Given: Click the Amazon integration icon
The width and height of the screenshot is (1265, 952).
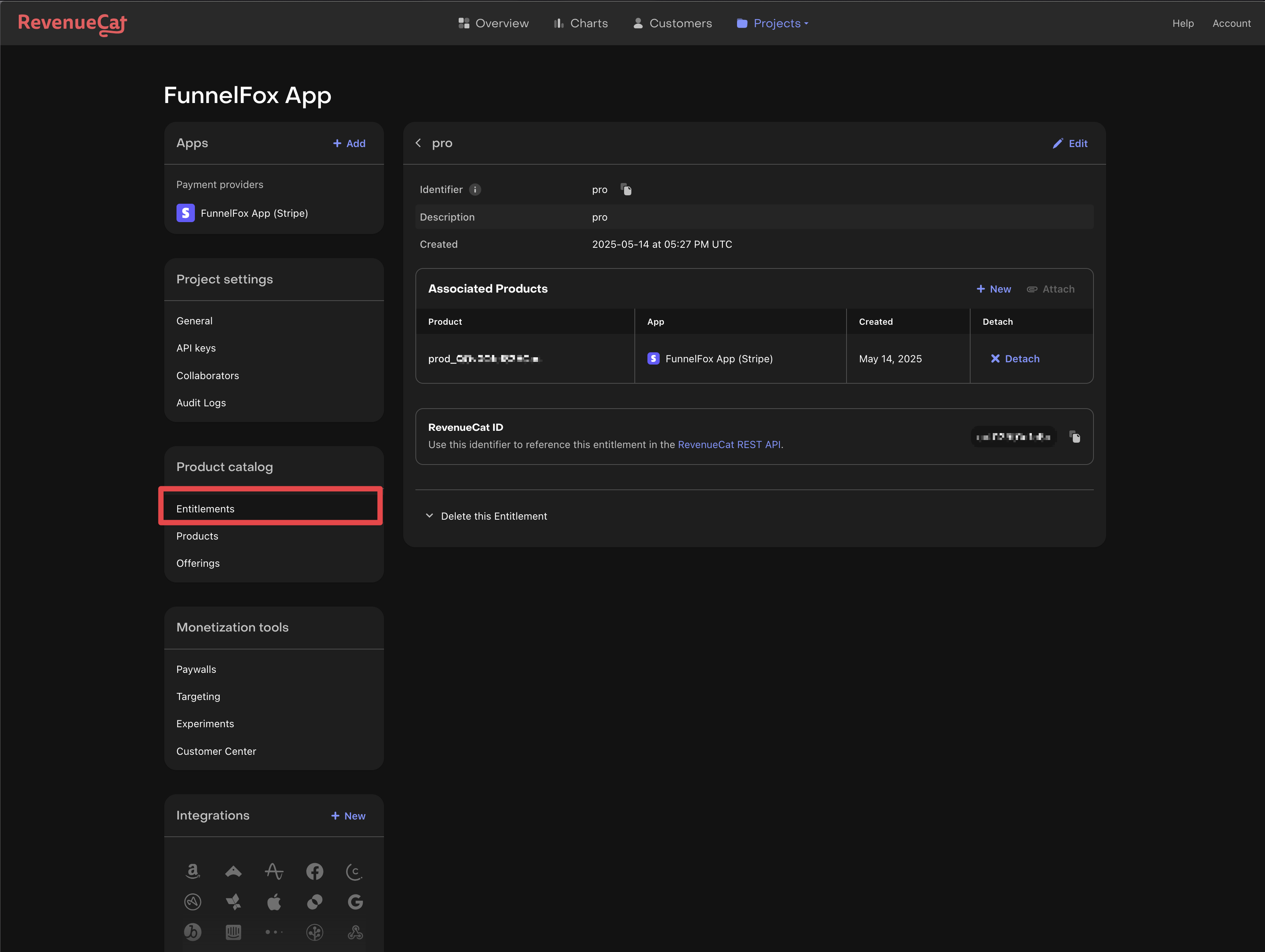Looking at the screenshot, I should coord(193,871).
